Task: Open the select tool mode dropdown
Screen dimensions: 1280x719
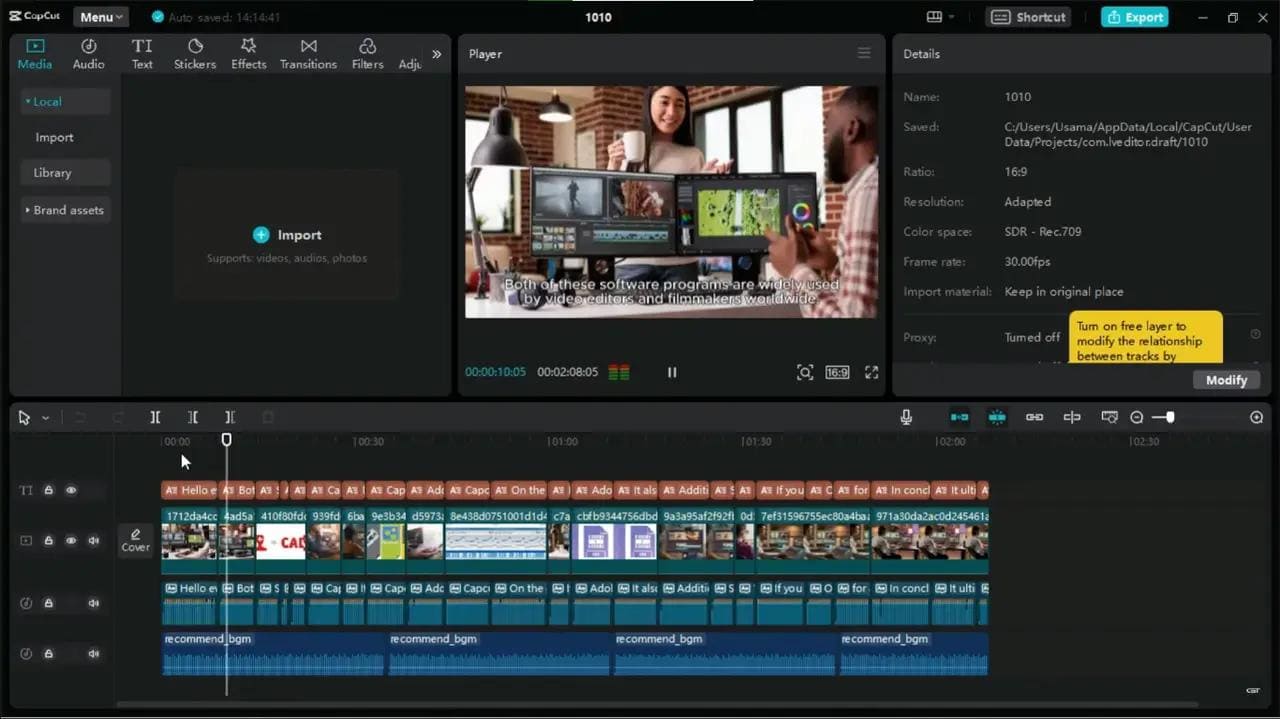Action: coord(45,418)
